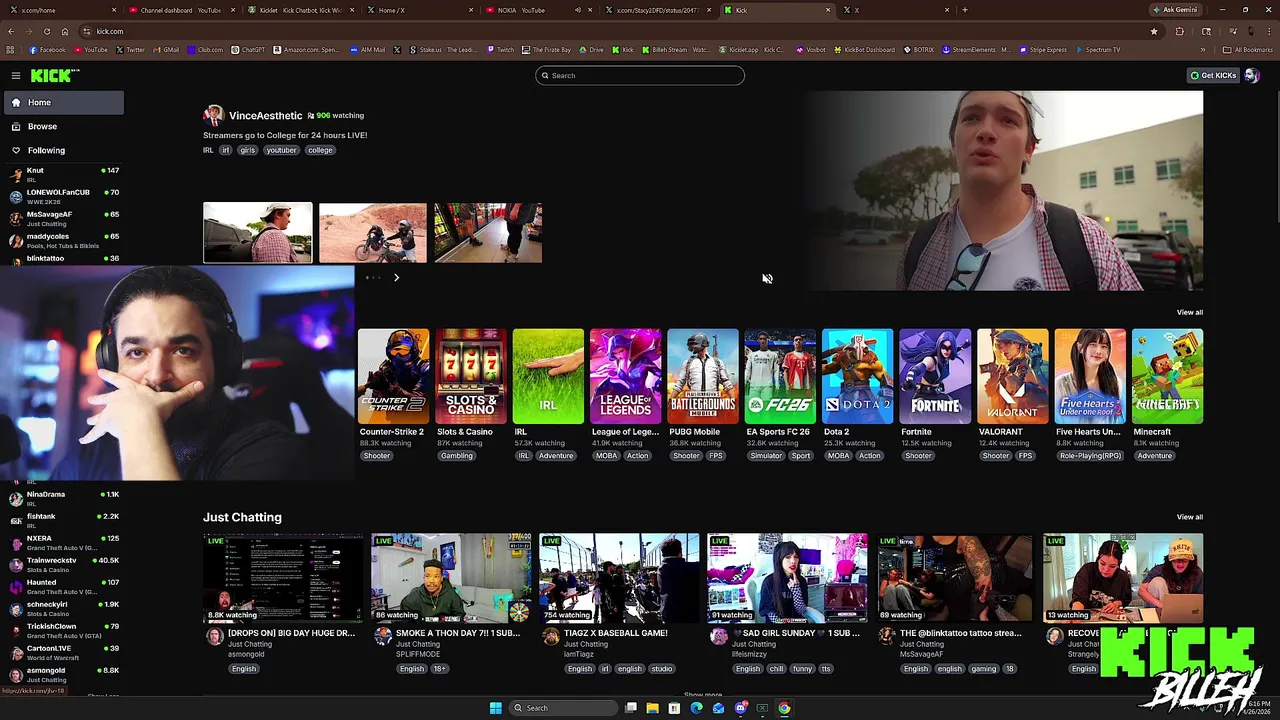Open the Browse sidebar item
The width and height of the screenshot is (1280, 720).
[x=63, y=126]
